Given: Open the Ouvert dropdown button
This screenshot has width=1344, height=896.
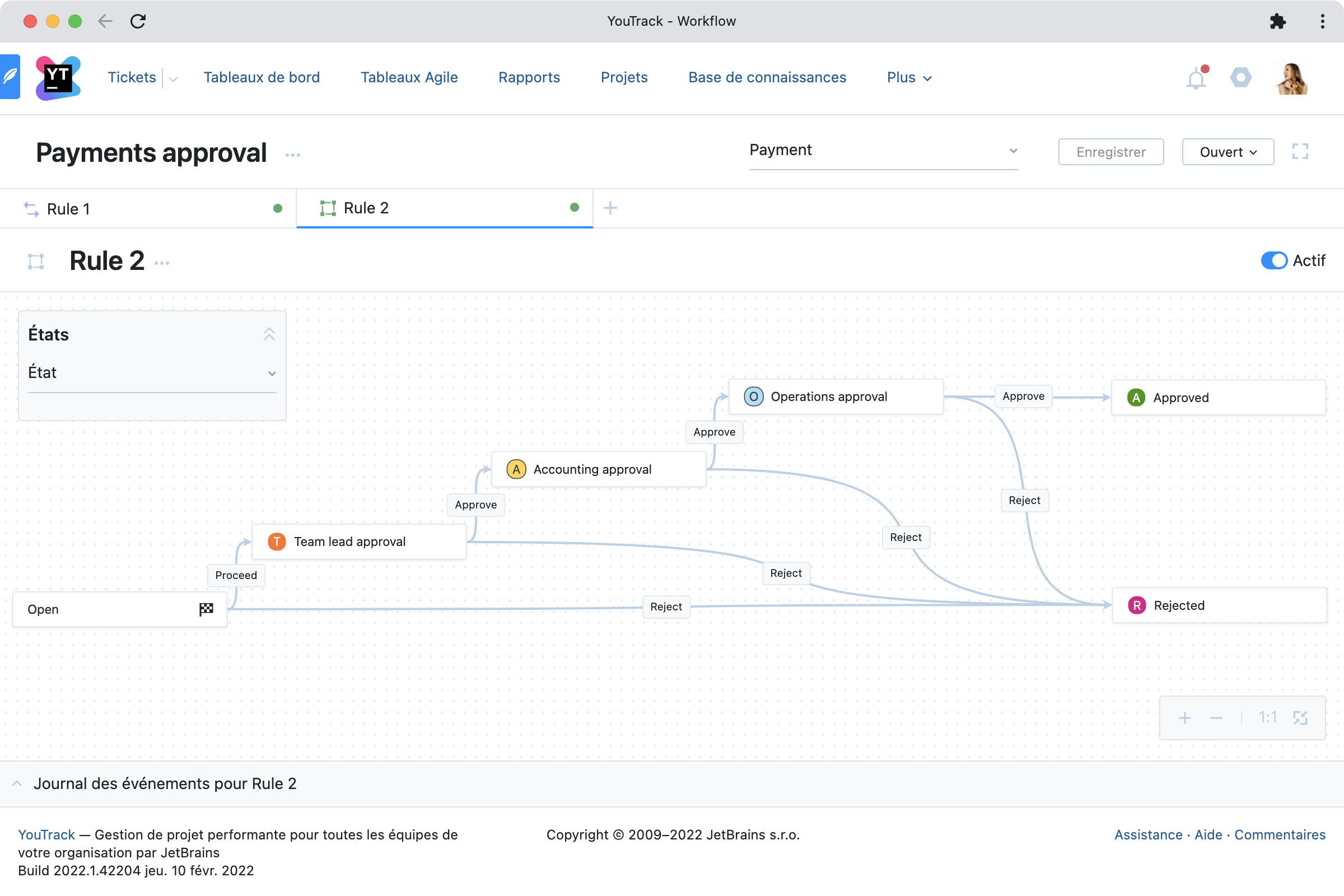Looking at the screenshot, I should tap(1228, 152).
